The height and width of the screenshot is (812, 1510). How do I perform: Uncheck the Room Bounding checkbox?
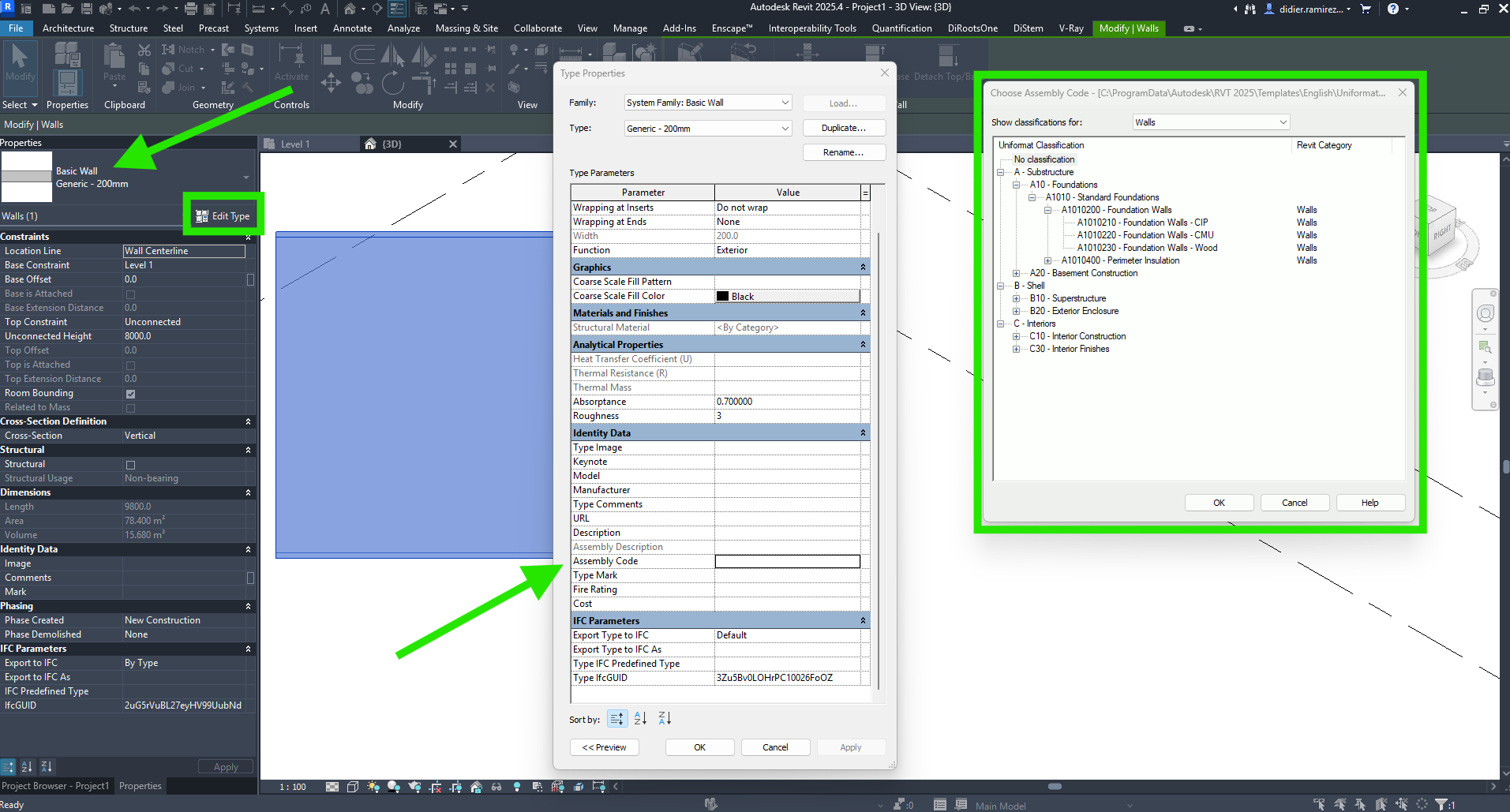coord(130,393)
